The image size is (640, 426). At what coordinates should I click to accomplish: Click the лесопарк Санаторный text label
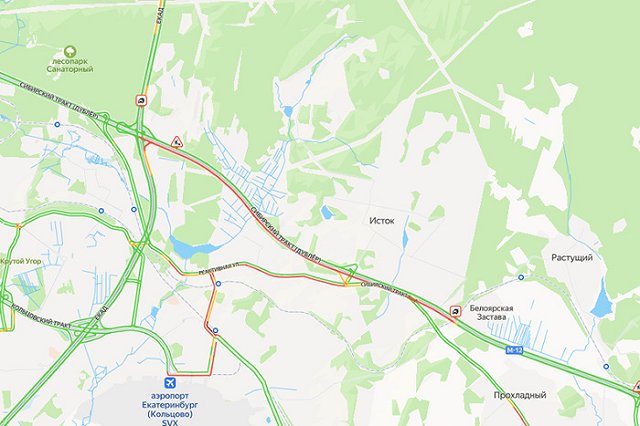click(x=70, y=65)
